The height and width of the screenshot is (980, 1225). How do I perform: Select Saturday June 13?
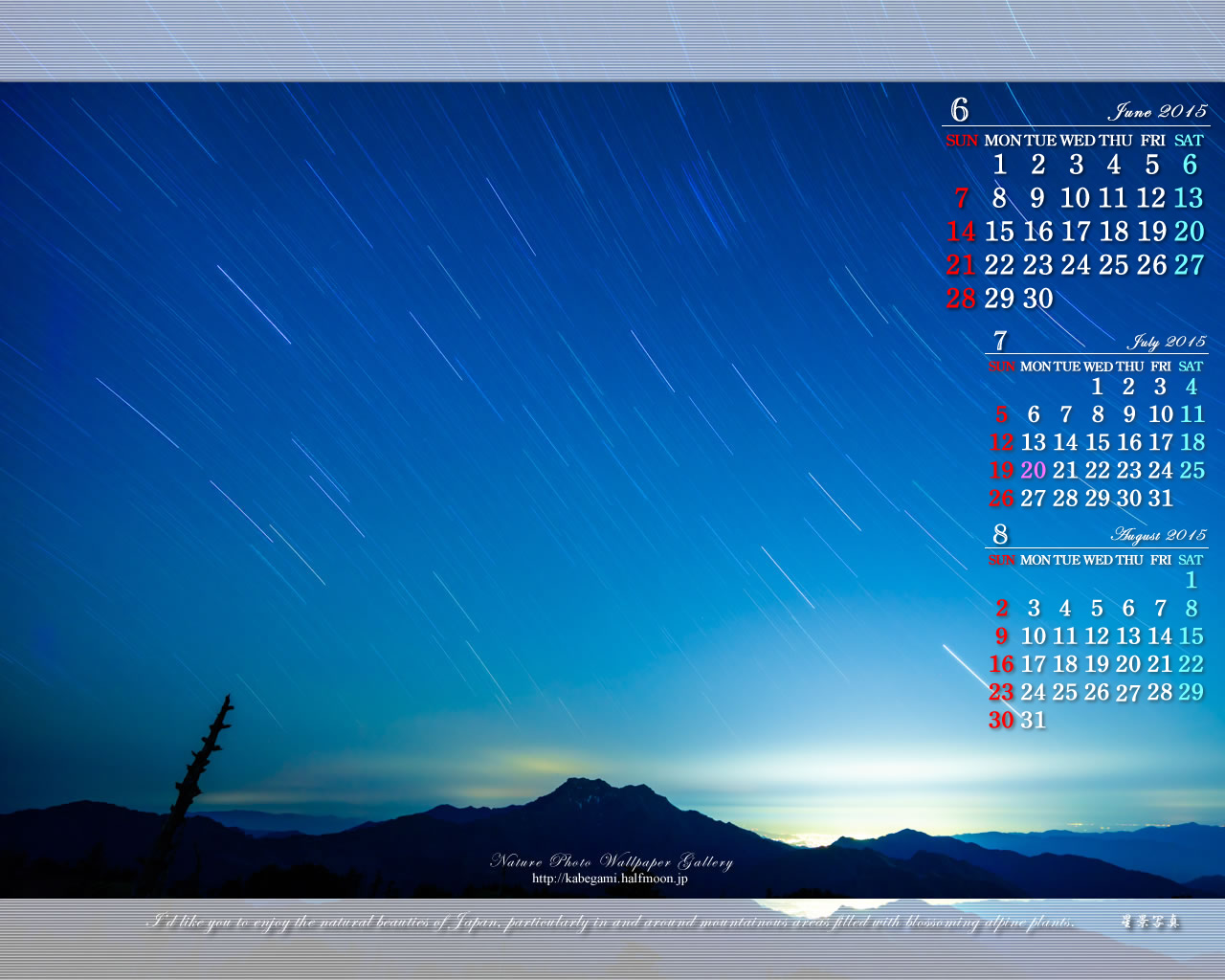pos(1189,198)
